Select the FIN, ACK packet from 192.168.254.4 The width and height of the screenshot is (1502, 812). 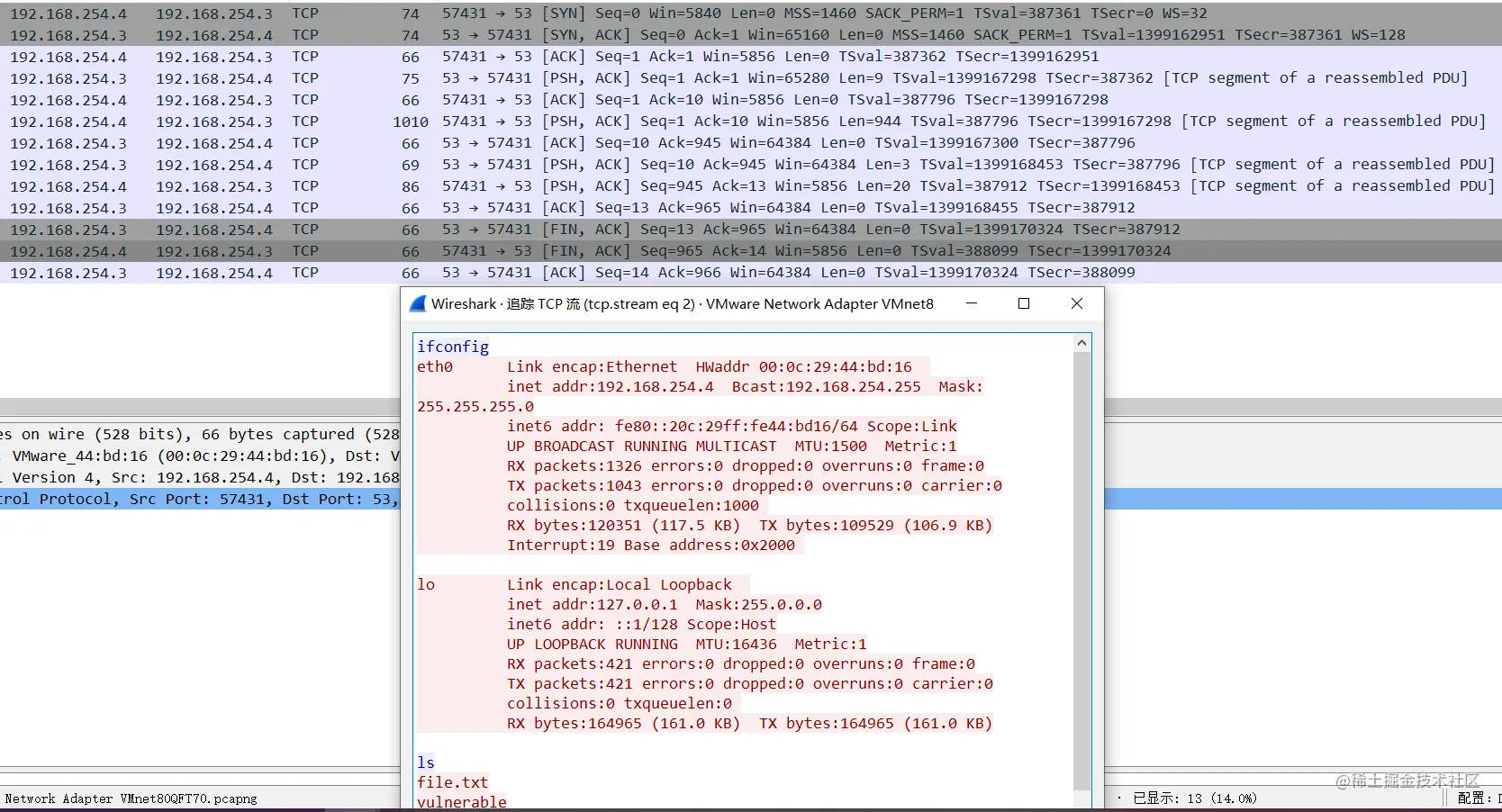click(x=751, y=251)
